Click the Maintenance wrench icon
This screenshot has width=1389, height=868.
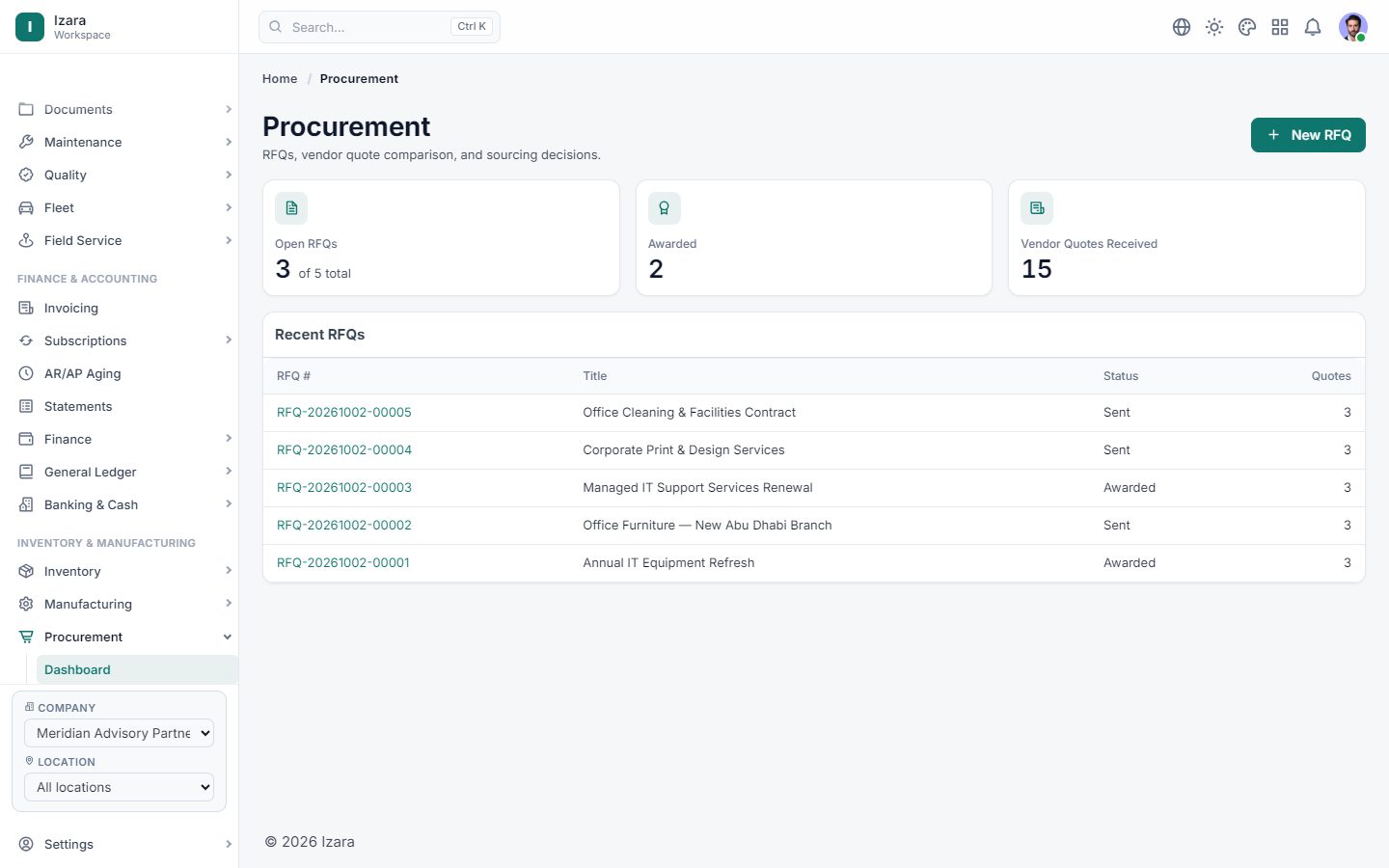(26, 142)
